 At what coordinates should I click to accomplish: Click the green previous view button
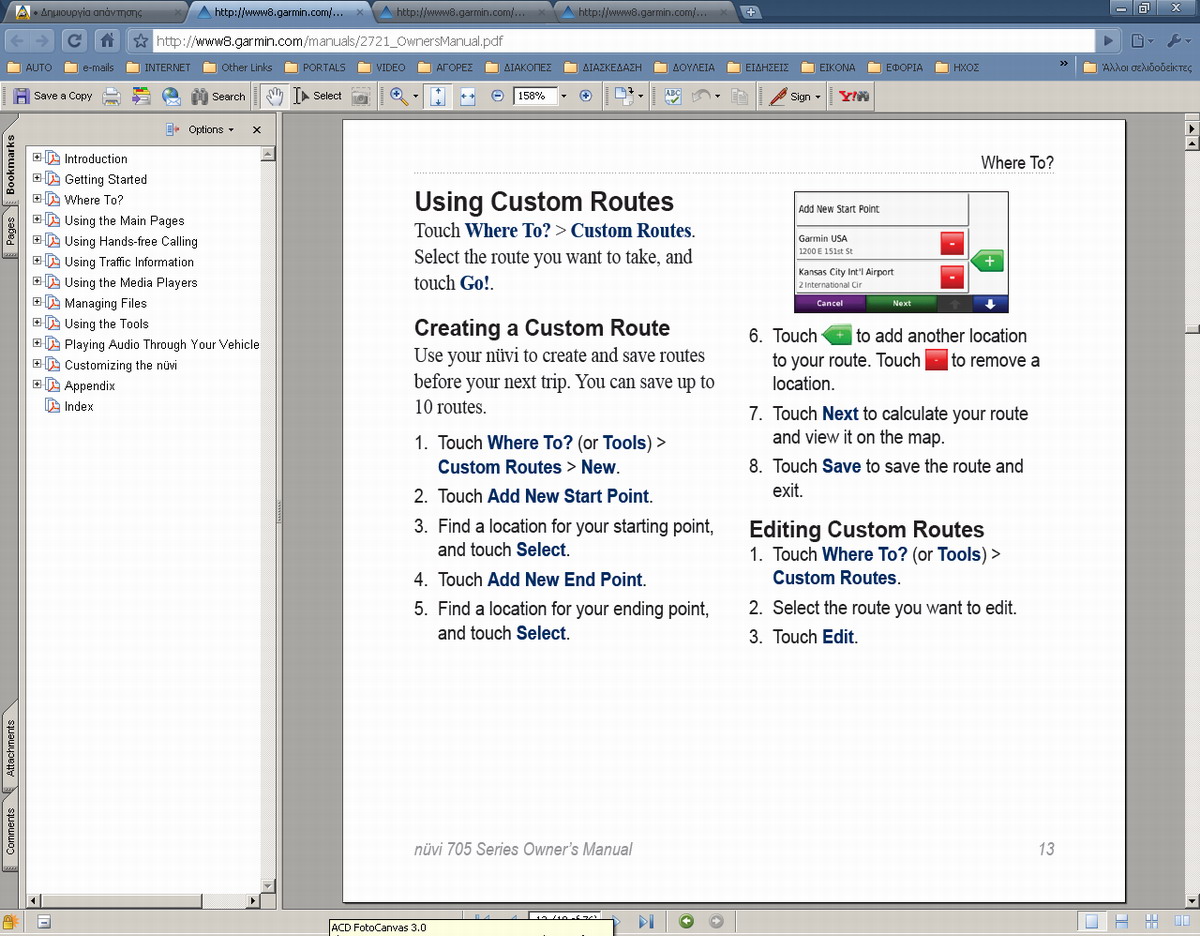click(686, 921)
